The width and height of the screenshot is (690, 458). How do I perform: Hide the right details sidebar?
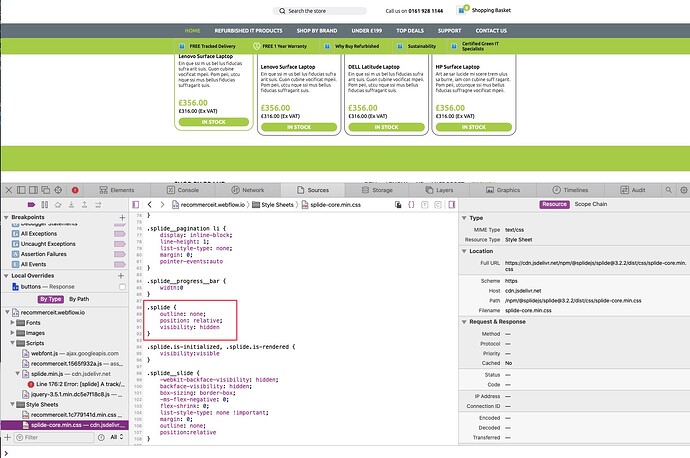[451, 205]
